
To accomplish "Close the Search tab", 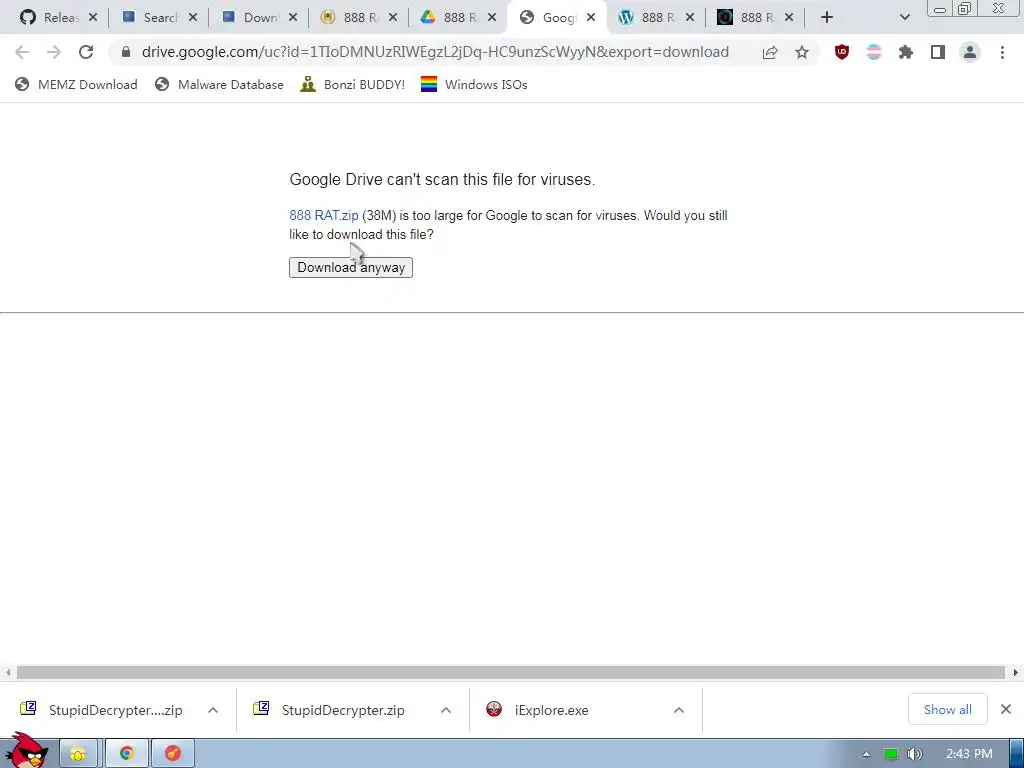I will click(193, 18).
